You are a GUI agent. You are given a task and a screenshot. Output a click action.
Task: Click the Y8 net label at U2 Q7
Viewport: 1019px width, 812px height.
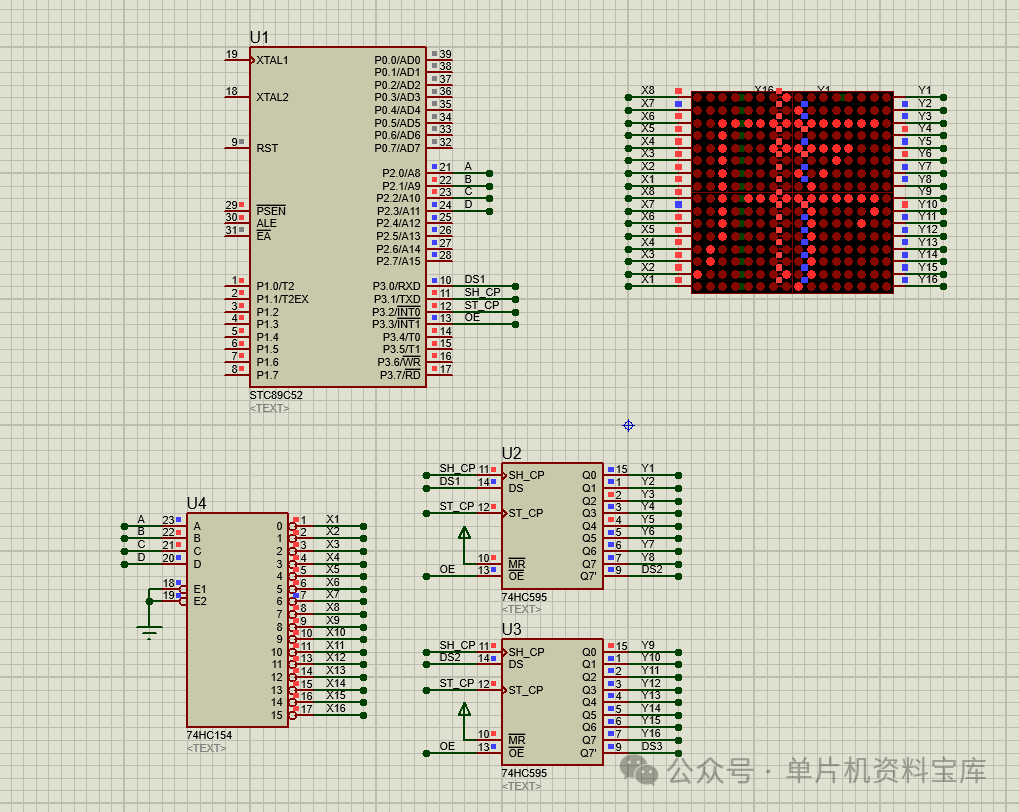coord(648,557)
